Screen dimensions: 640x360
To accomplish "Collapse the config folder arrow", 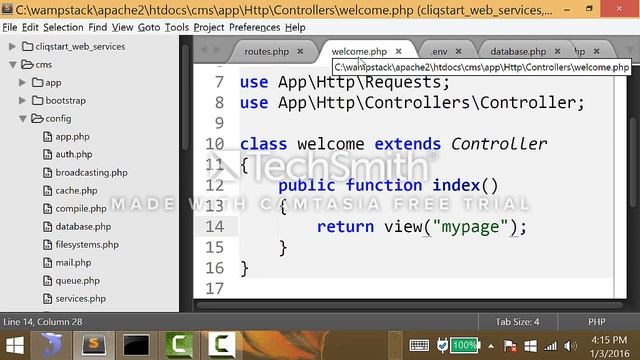I will coord(22,118).
